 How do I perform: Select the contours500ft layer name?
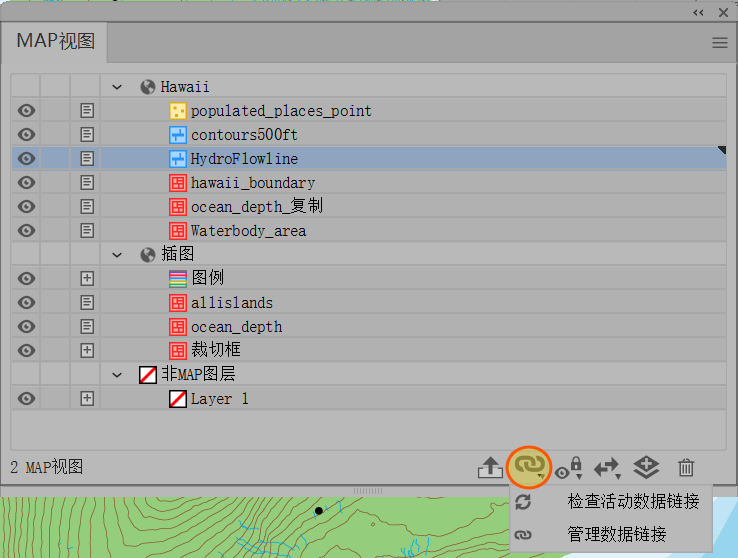click(x=244, y=135)
